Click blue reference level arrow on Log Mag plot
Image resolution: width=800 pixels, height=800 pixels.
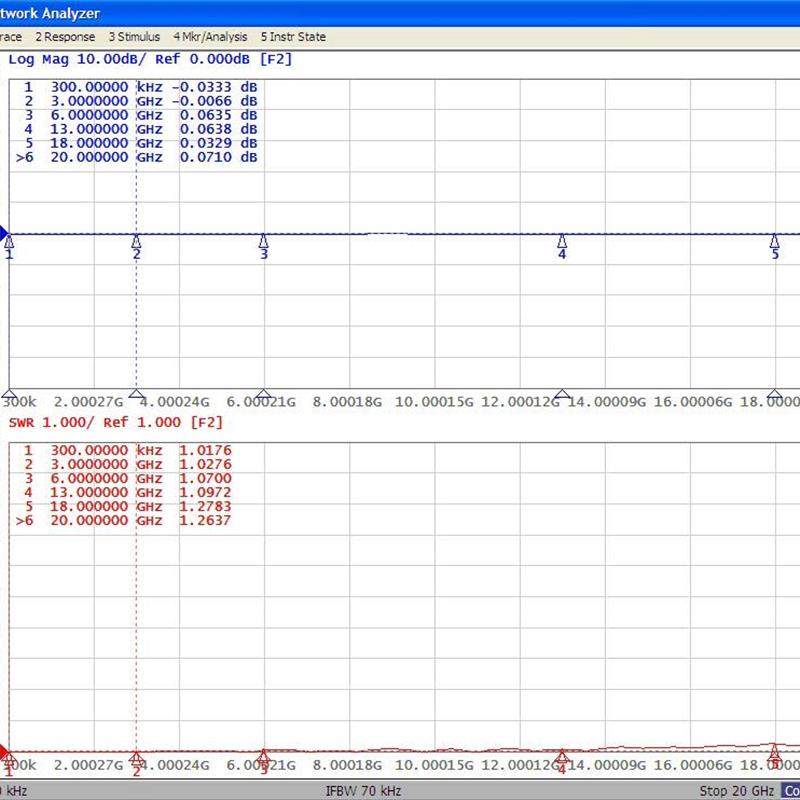coord(4,235)
